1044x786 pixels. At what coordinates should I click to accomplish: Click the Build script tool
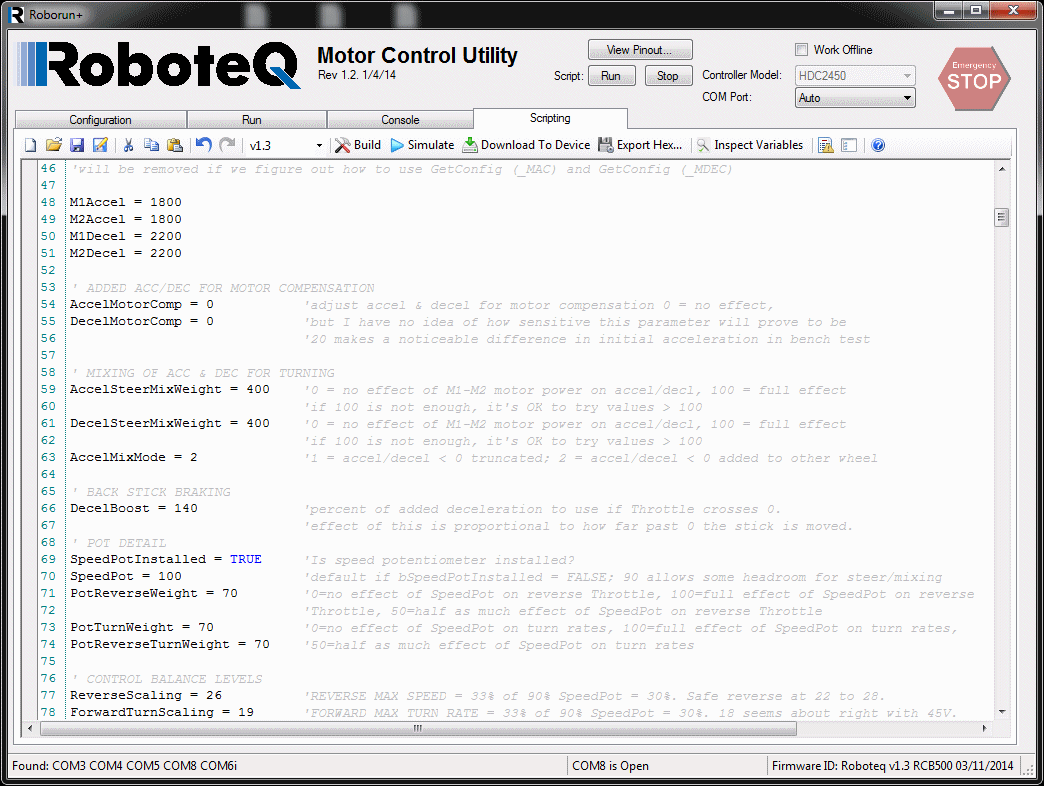357,145
